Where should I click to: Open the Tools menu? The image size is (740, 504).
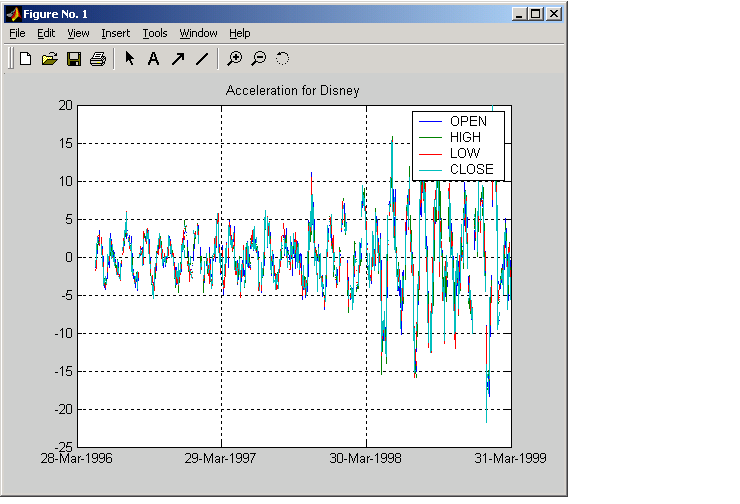[155, 34]
